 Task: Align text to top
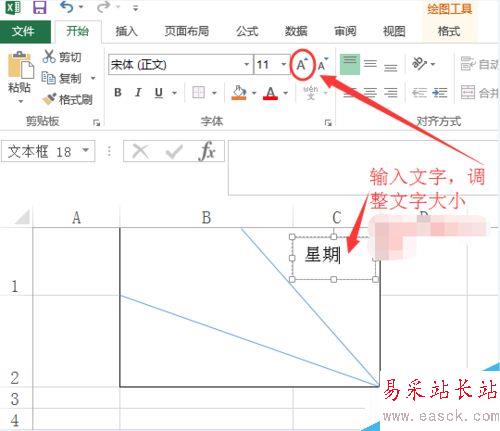coord(350,64)
